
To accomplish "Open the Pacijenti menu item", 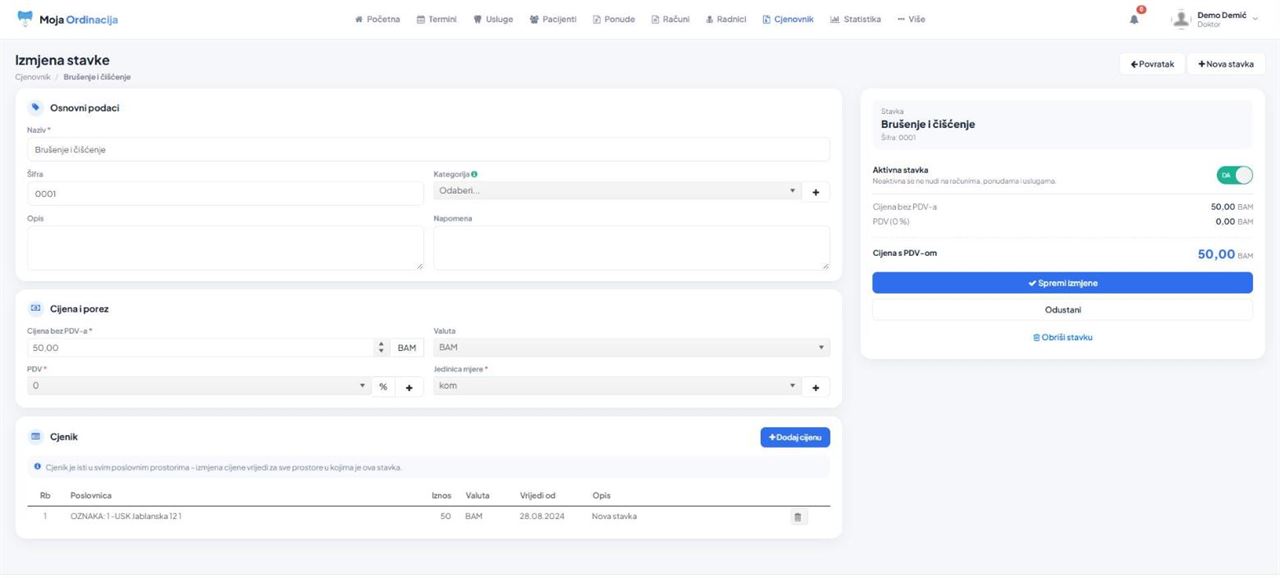I will point(553,19).
